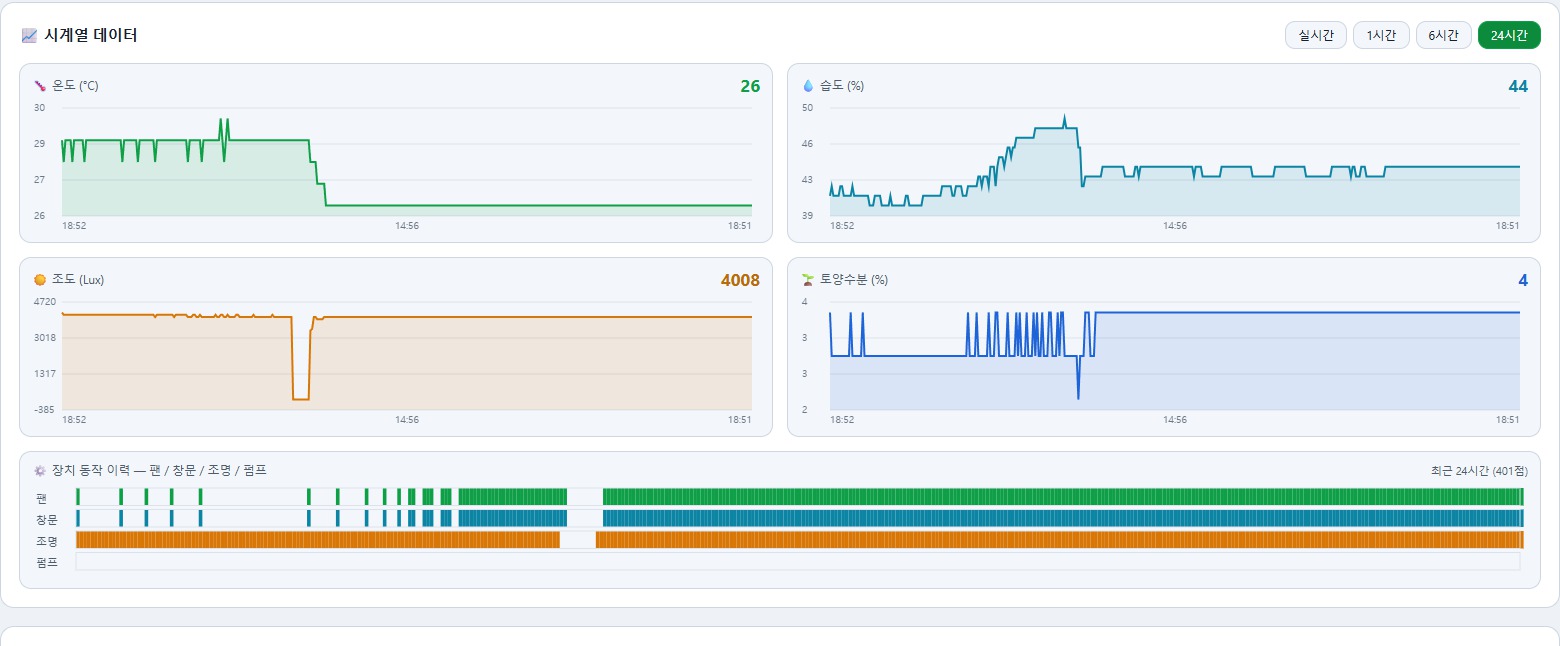Select the 실시간 time range
Screen dimensions: 1560x646
1316,35
